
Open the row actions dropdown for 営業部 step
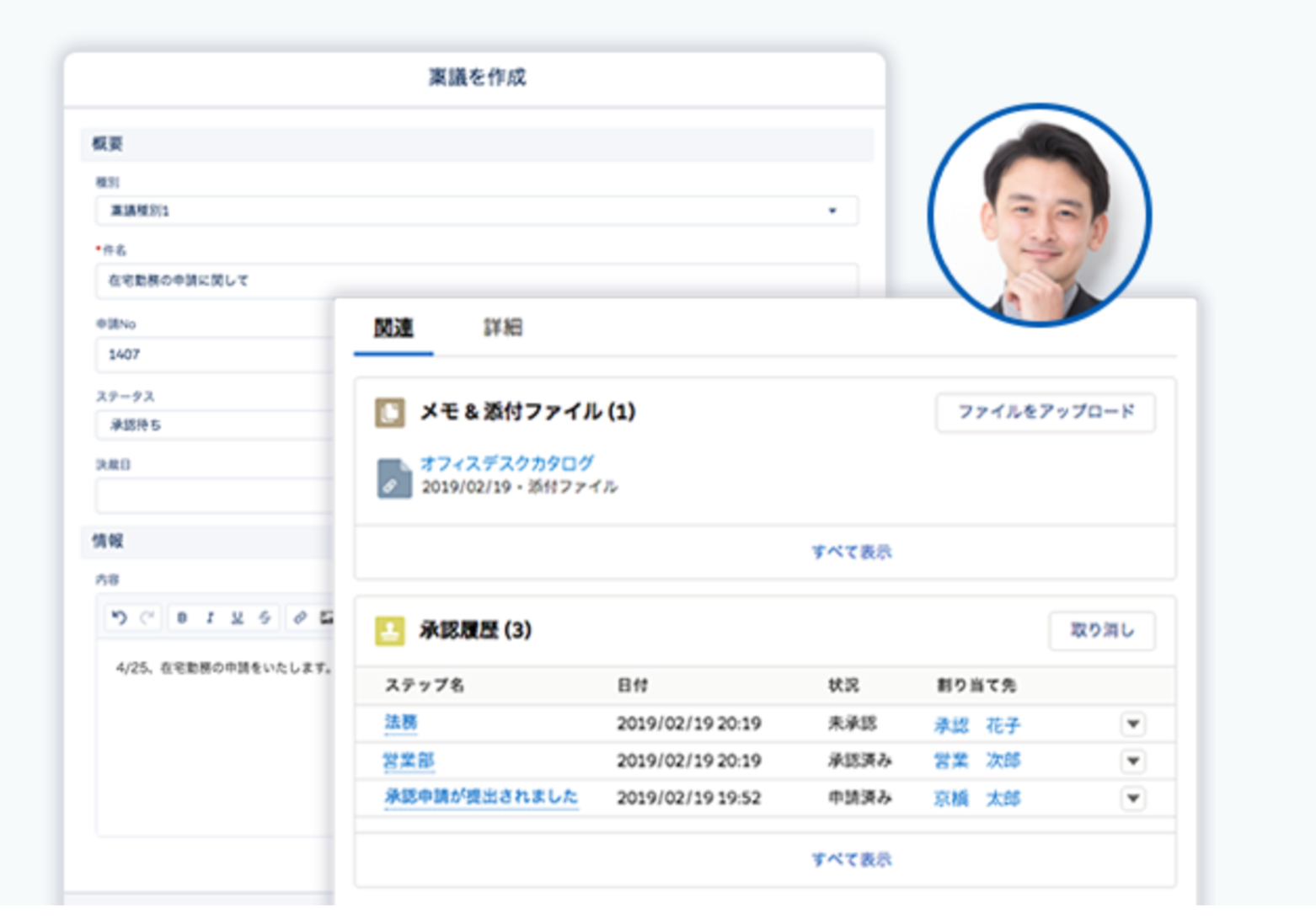point(1133,761)
